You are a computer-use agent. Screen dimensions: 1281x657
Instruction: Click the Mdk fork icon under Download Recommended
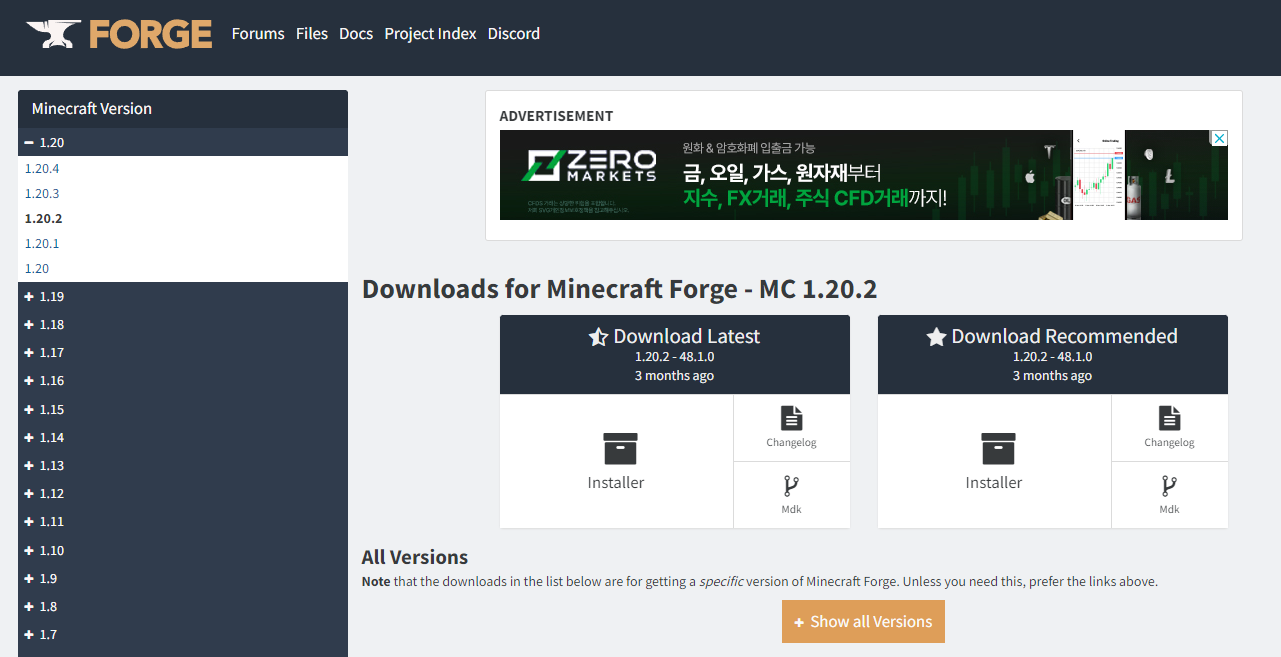tap(1169, 486)
